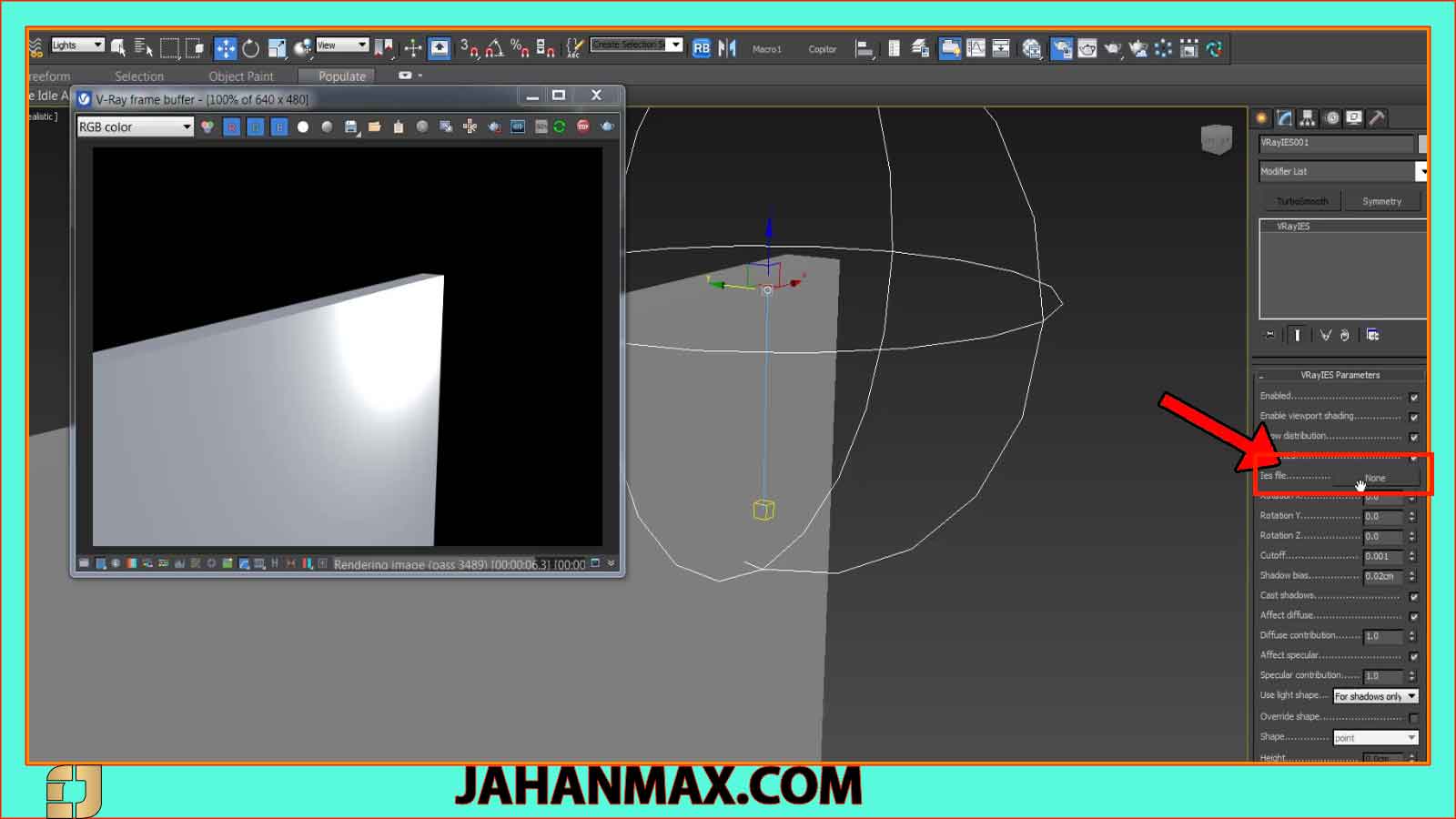Toggle the angle snap icon

tap(494, 49)
